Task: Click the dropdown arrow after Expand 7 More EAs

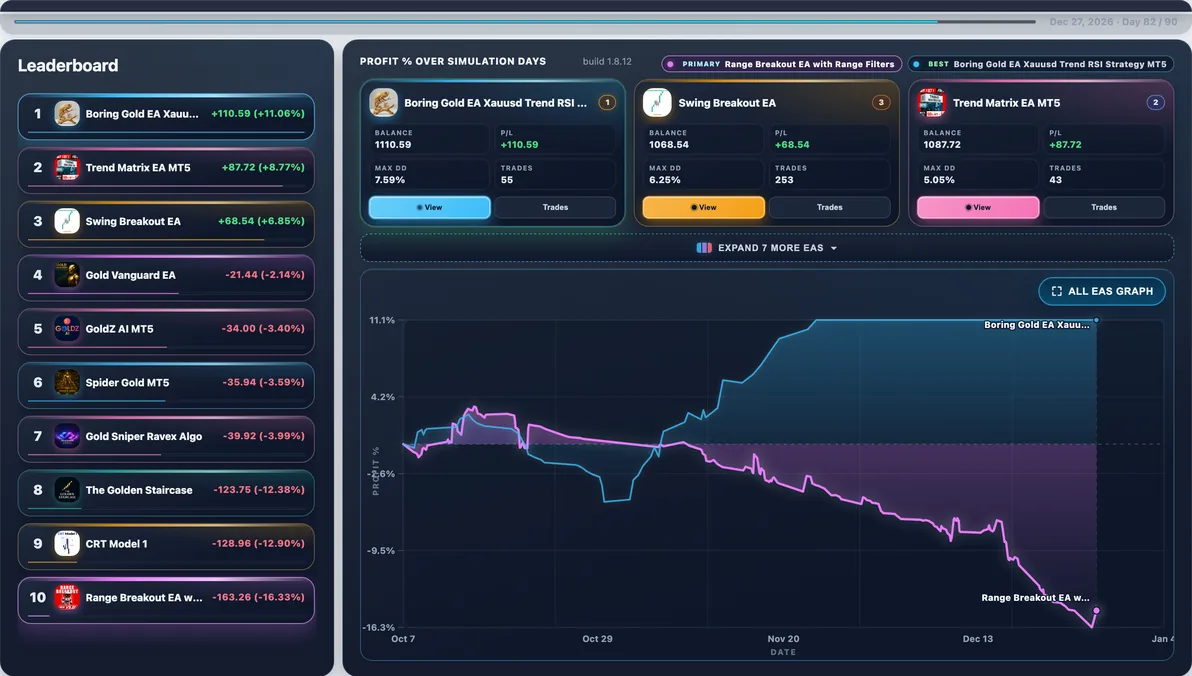Action: point(834,249)
